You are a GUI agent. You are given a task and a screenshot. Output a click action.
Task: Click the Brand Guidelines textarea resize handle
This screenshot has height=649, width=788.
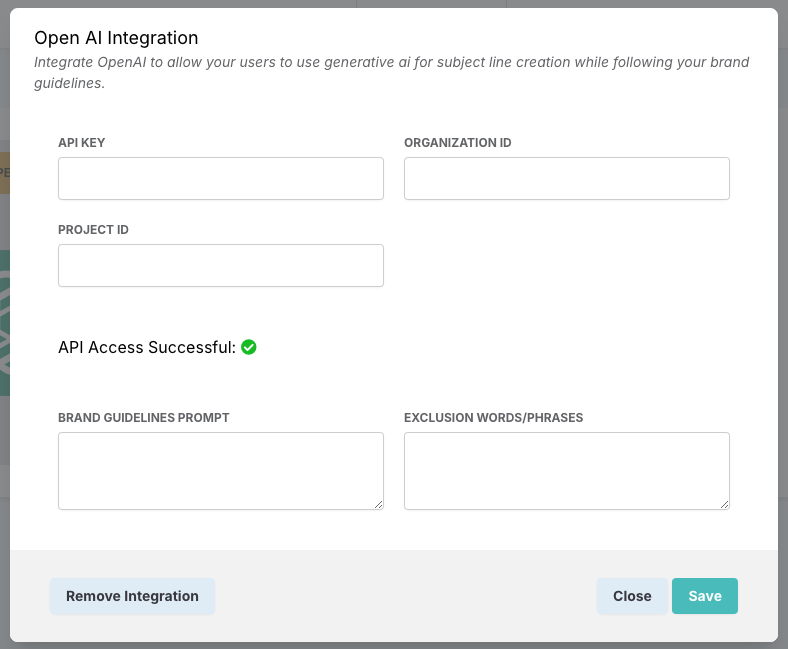click(x=378, y=504)
